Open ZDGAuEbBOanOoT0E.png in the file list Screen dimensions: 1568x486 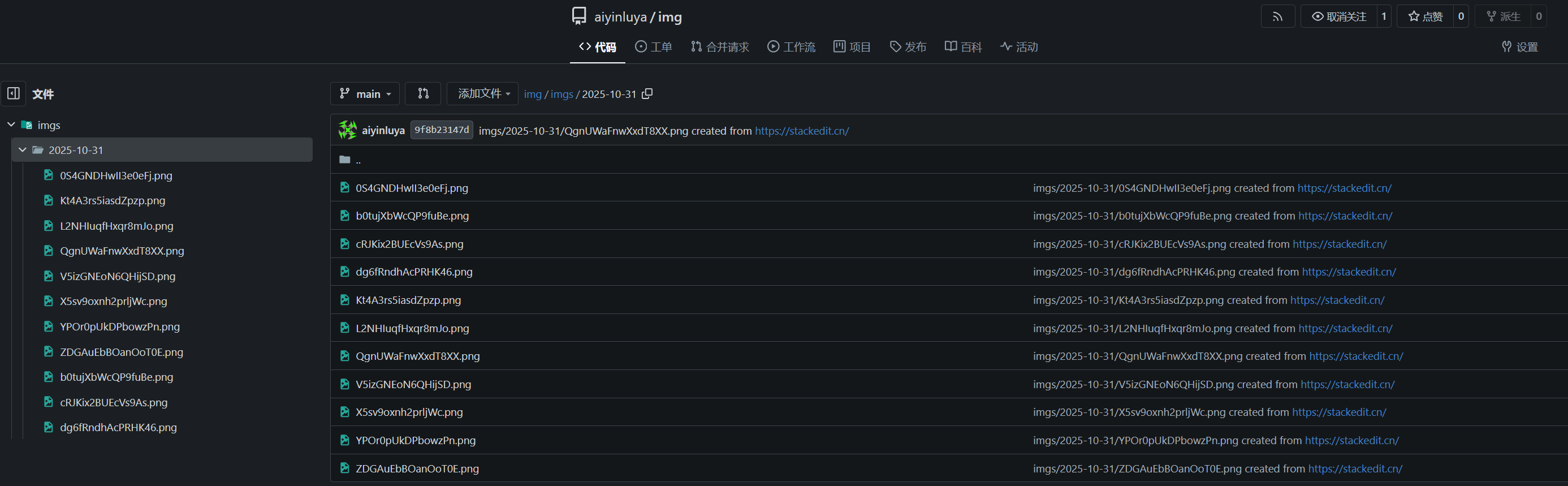(417, 469)
